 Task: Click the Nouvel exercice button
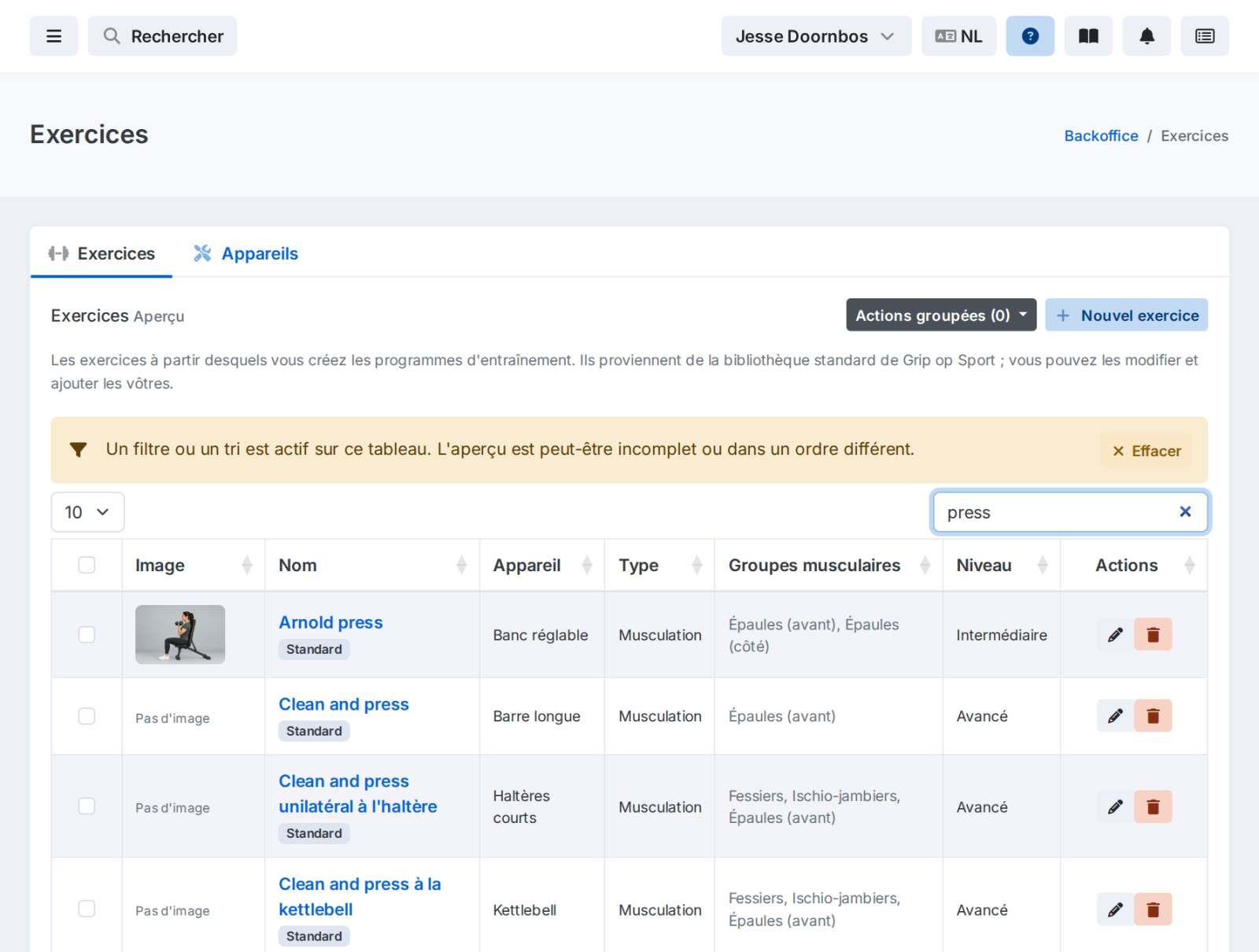1126,315
